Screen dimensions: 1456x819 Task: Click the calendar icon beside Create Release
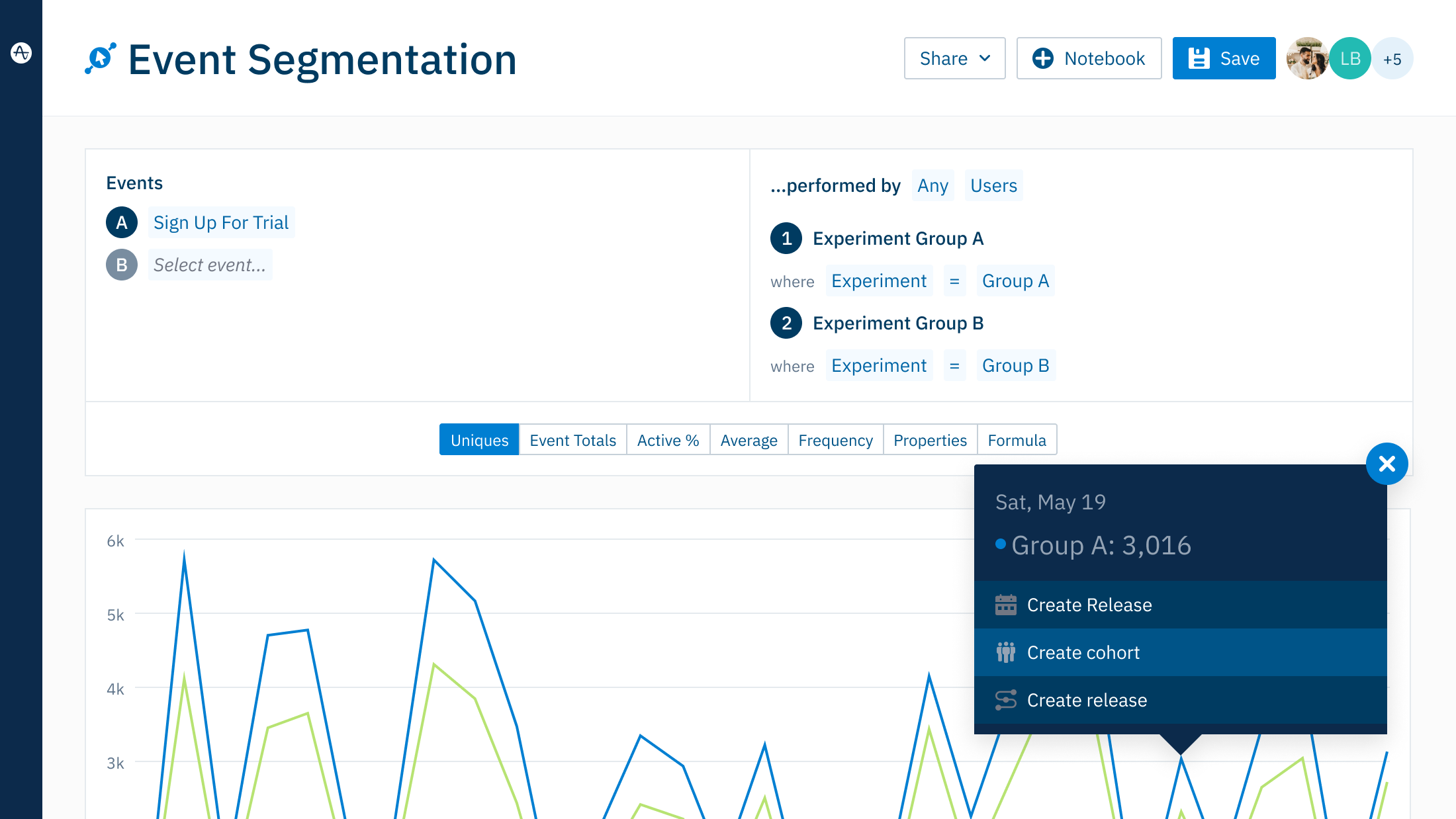[x=1005, y=605]
